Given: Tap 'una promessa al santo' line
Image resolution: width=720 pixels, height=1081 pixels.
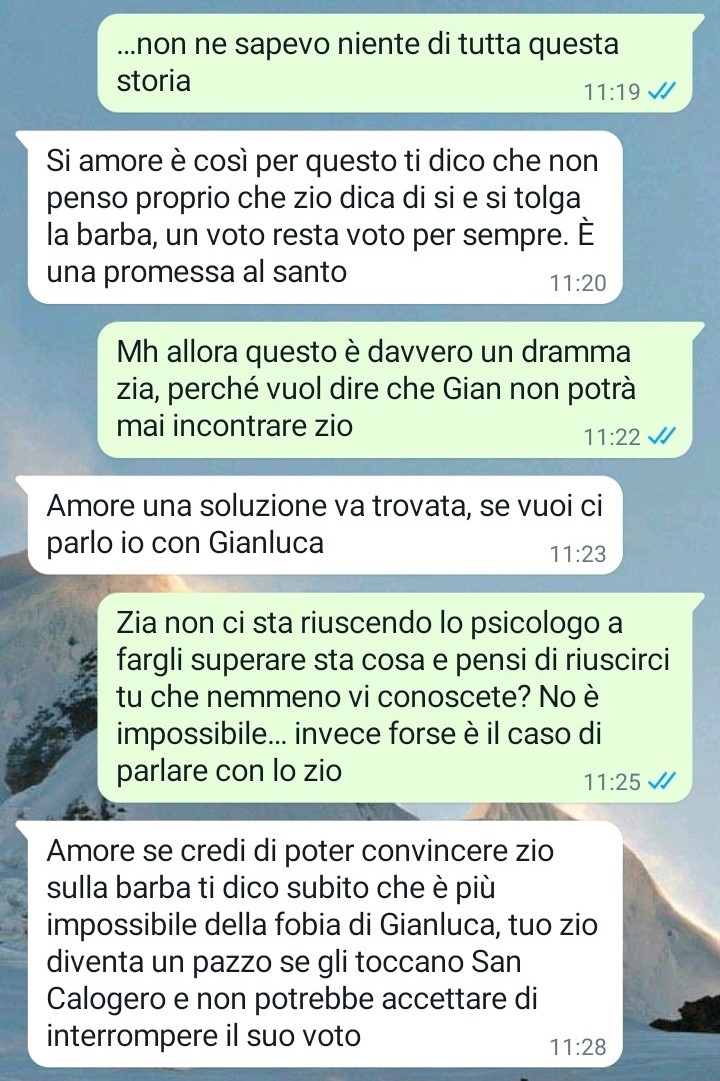Looking at the screenshot, I should coord(197,272).
